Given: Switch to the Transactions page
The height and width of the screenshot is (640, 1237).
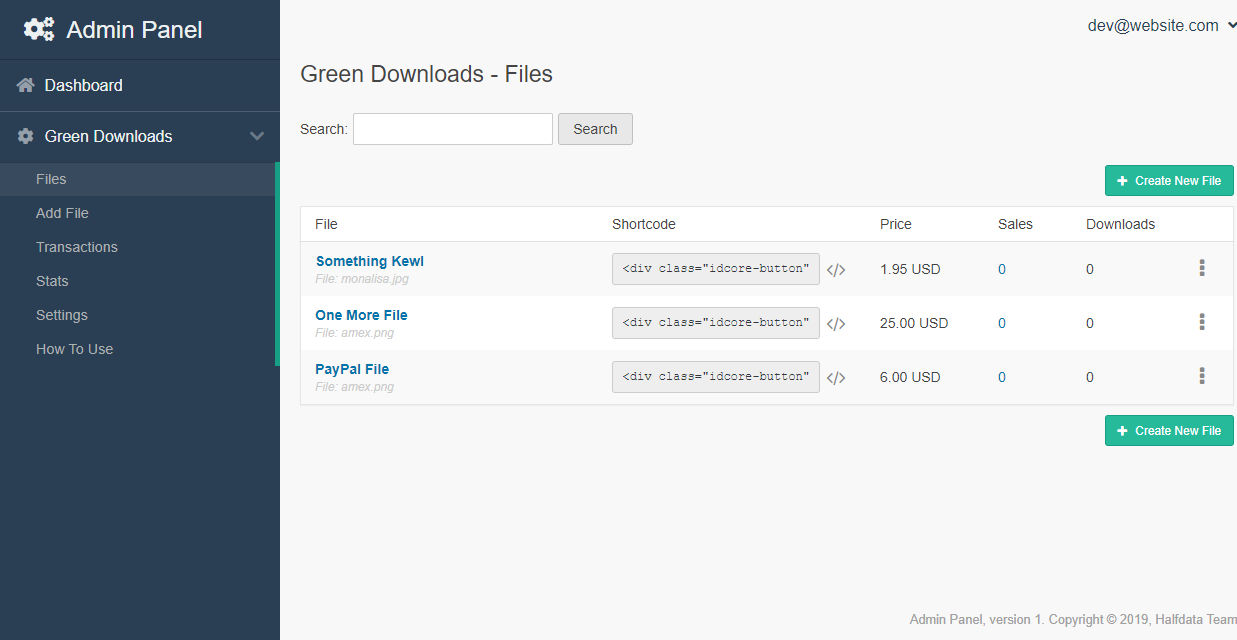Looking at the screenshot, I should point(75,247).
